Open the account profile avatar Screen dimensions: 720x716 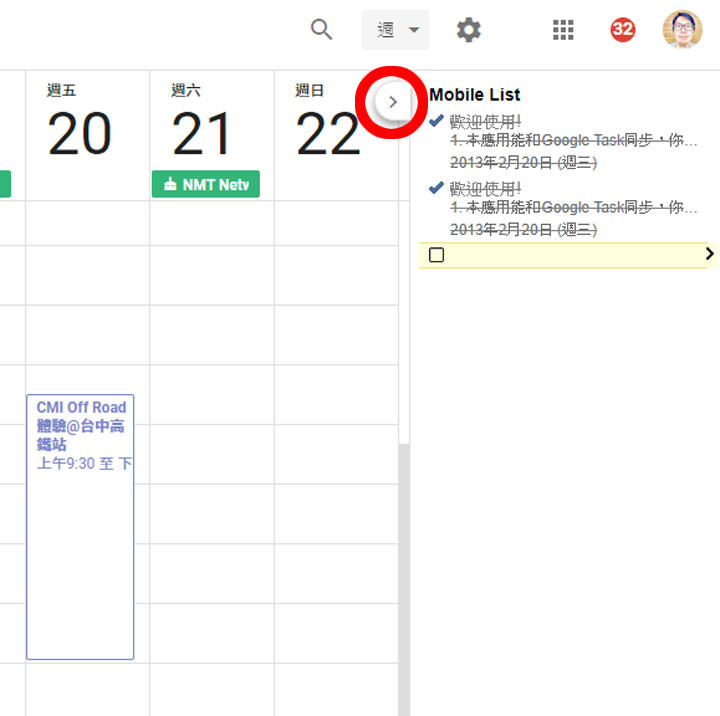[682, 29]
